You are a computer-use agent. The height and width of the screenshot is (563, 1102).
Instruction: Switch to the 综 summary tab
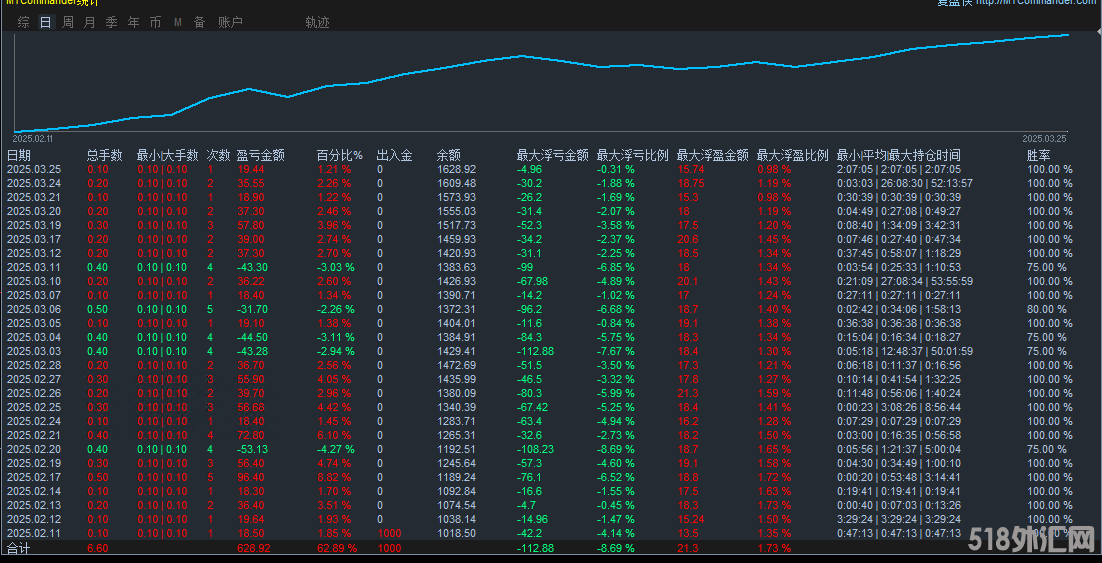point(24,22)
